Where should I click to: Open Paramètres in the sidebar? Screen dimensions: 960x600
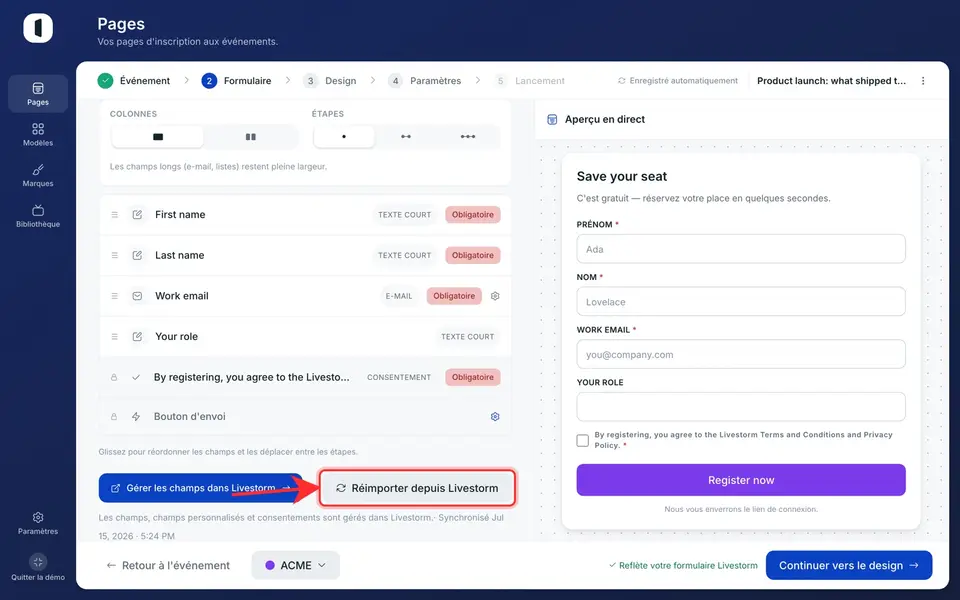pyautogui.click(x=38, y=523)
